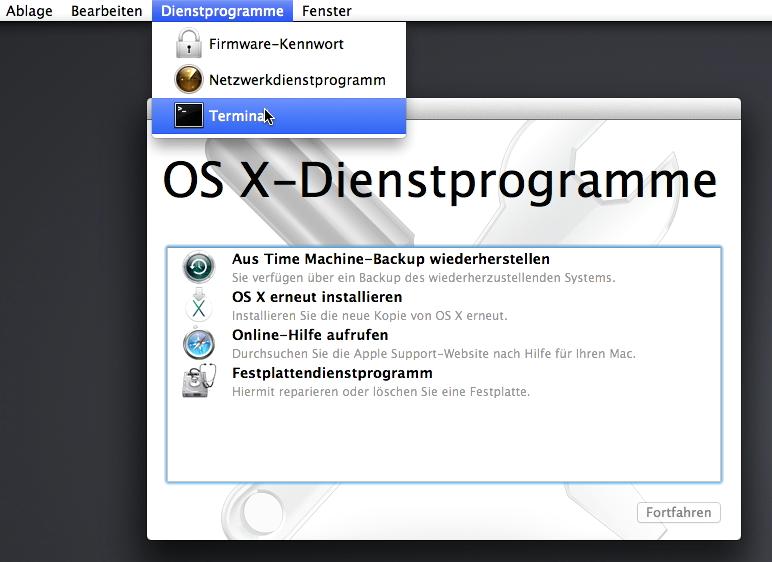Launch Terminal from the Dienstprogramme menu
Image resolution: width=772 pixels, height=562 pixels.
tap(279, 116)
